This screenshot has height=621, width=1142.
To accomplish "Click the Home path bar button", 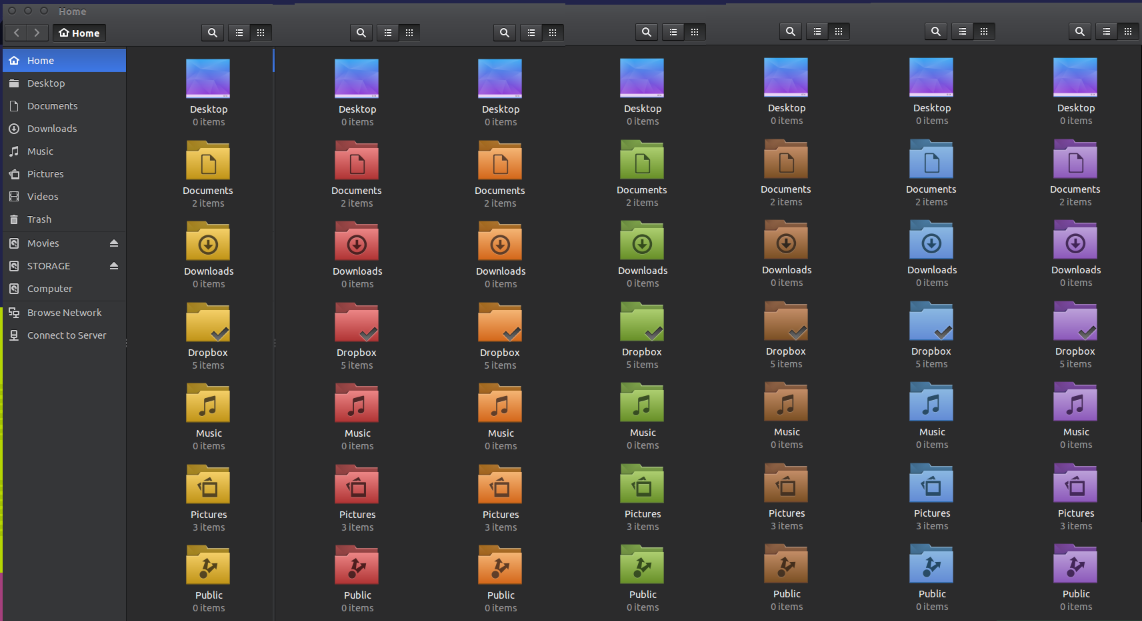I will [x=79, y=33].
